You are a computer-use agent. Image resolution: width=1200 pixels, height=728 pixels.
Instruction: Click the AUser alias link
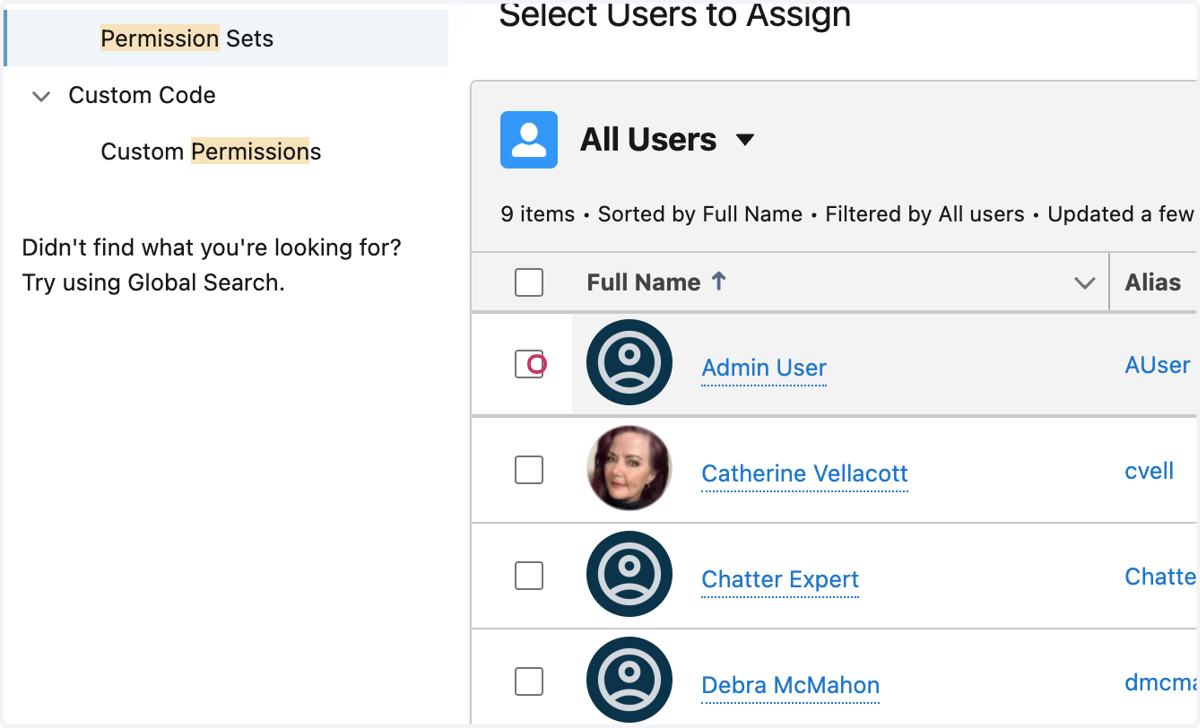[1158, 365]
